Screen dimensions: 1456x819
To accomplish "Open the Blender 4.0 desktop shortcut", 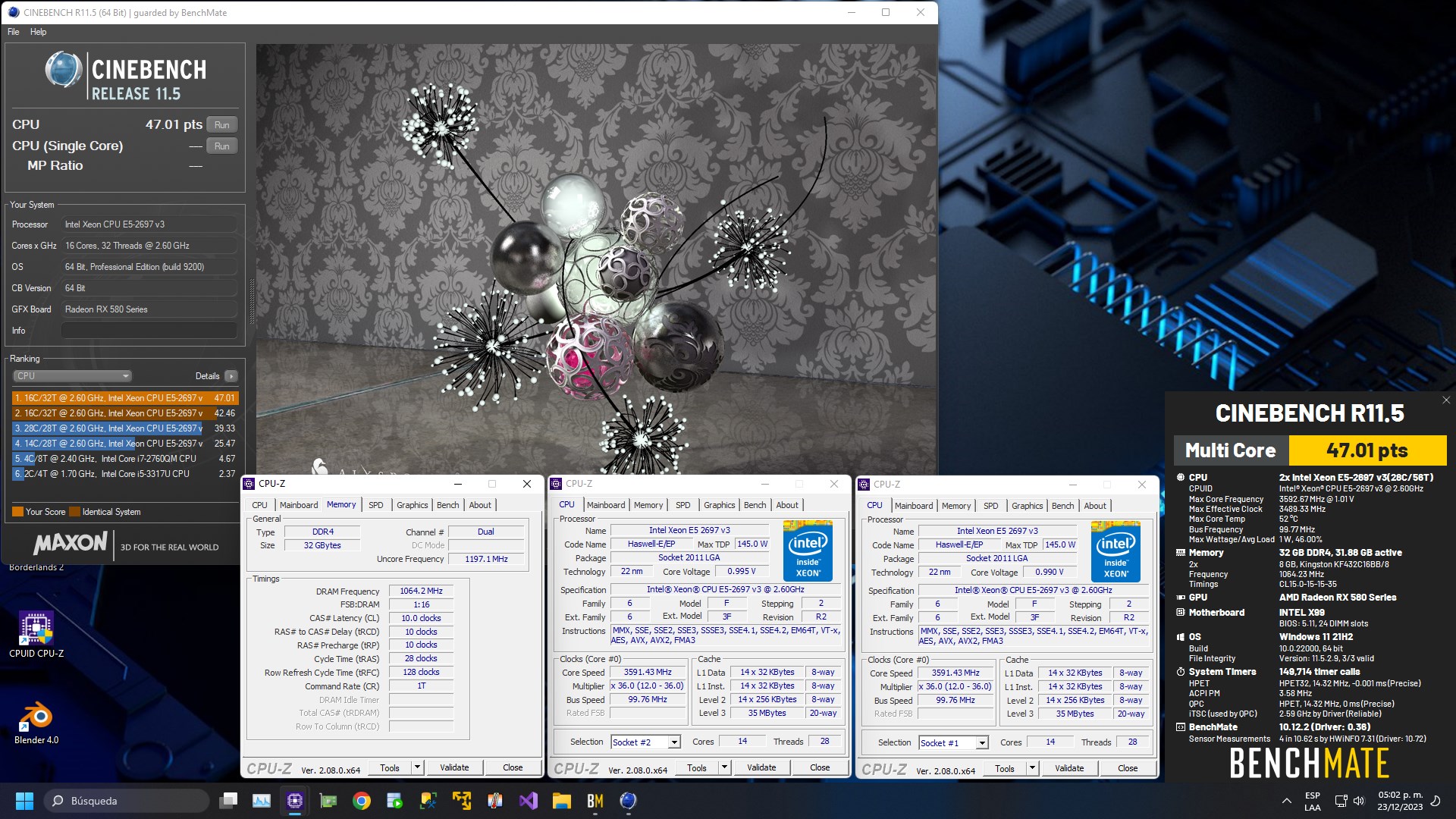I will (x=36, y=722).
